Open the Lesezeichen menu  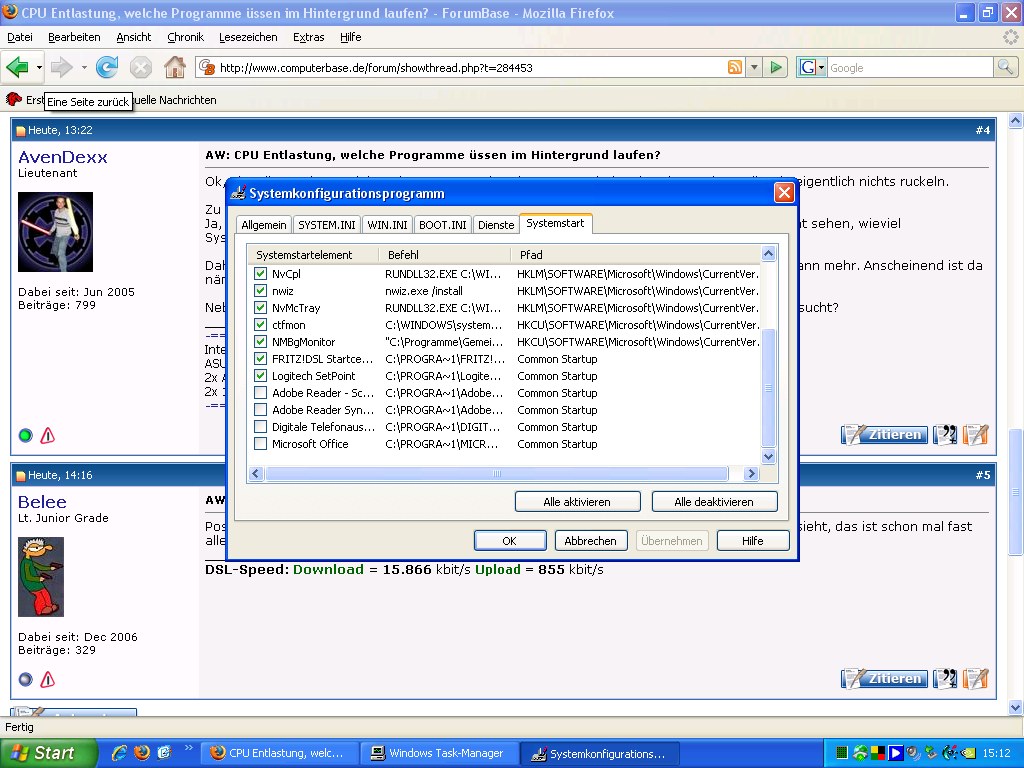(248, 37)
